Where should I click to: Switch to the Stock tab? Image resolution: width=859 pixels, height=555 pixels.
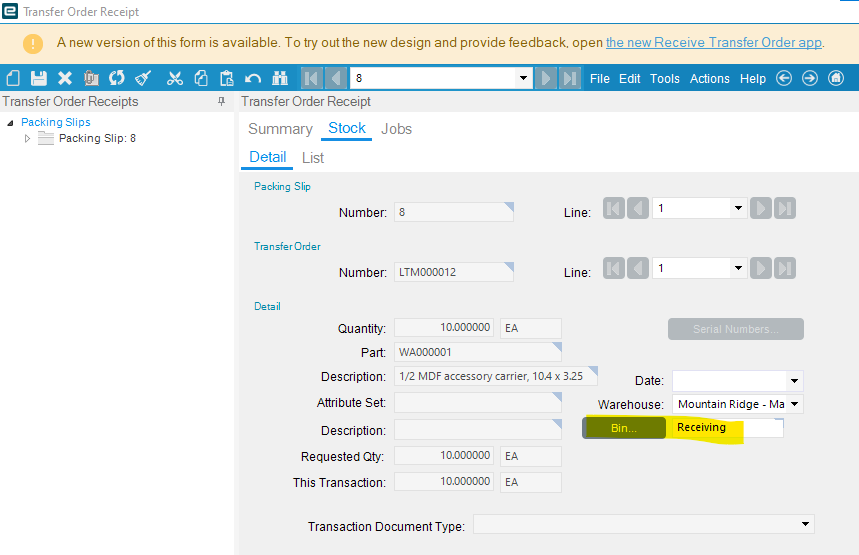[x=347, y=128]
